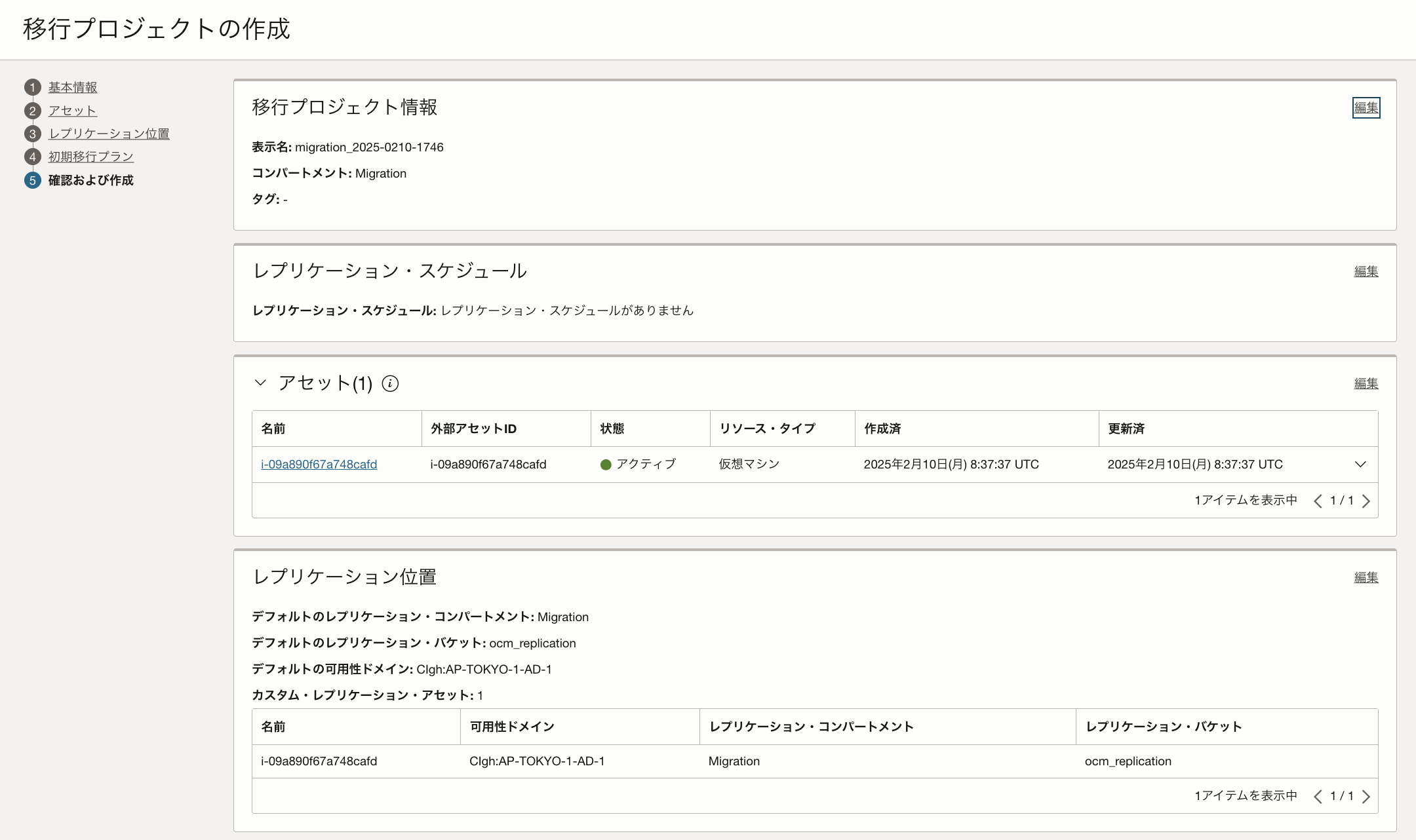Click step 4 circle for 初期移行プラン
This screenshot has height=840, width=1416.
(x=33, y=157)
